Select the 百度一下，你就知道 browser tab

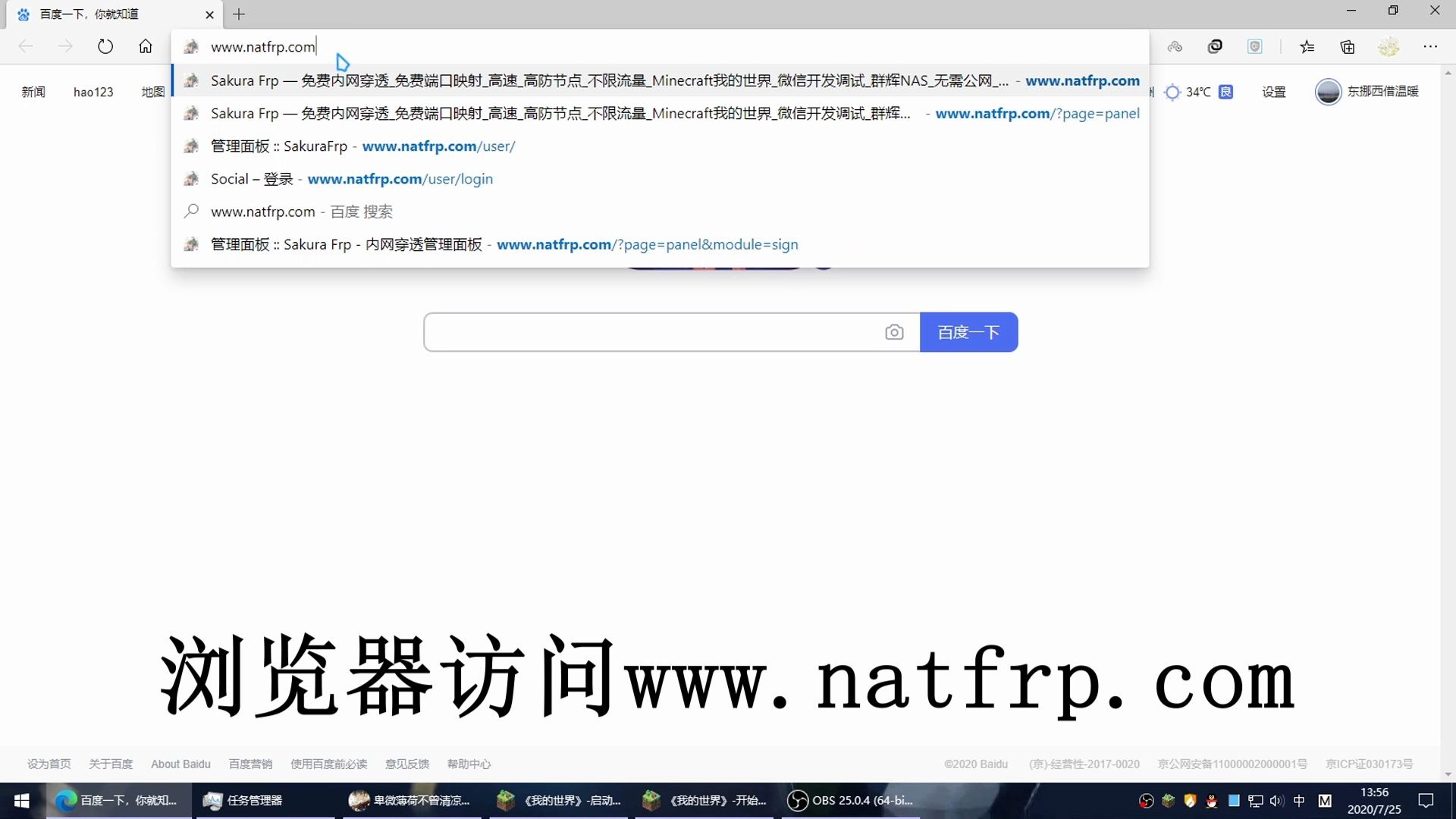114,14
